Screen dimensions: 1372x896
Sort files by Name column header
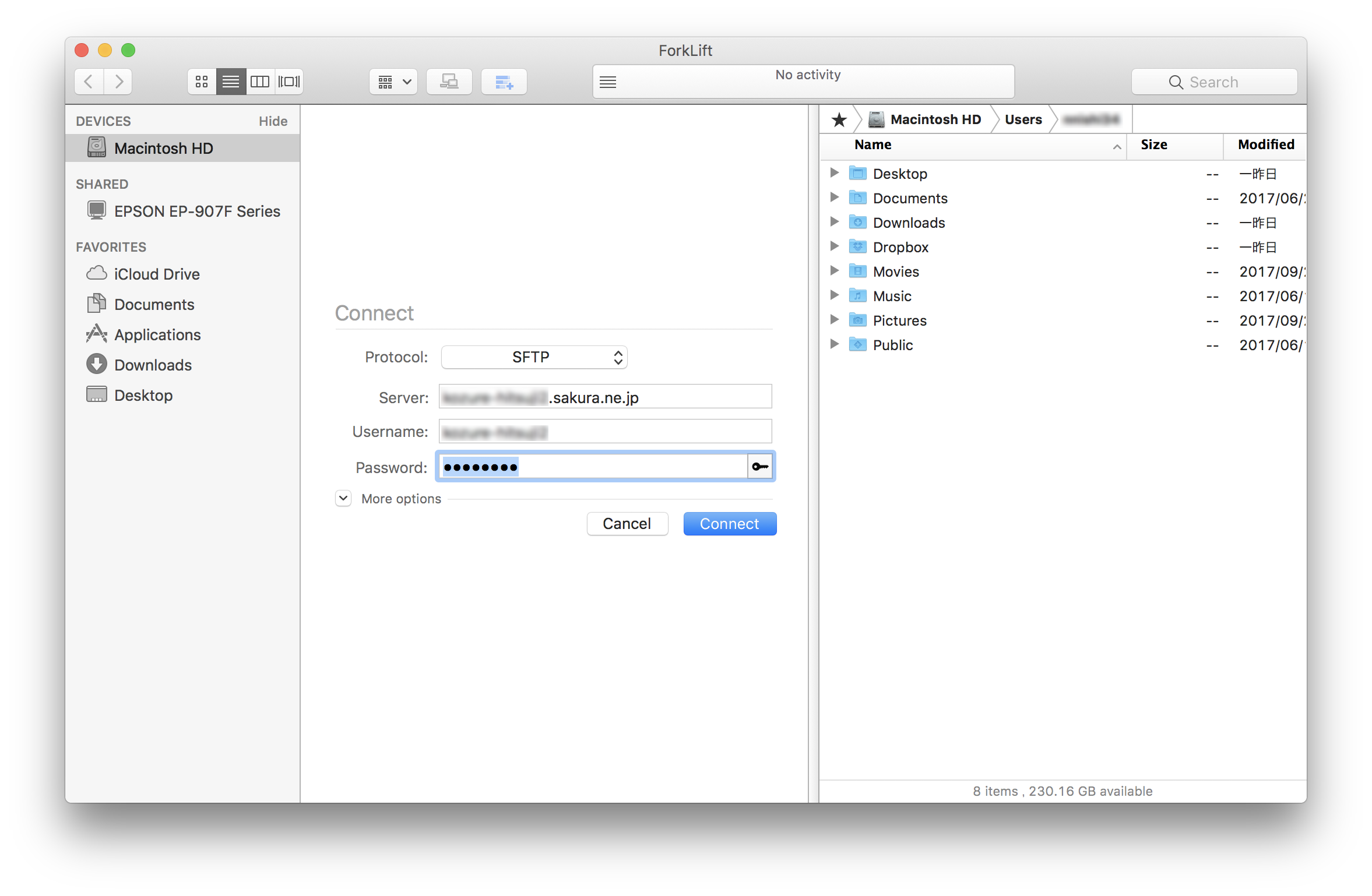[x=873, y=144]
